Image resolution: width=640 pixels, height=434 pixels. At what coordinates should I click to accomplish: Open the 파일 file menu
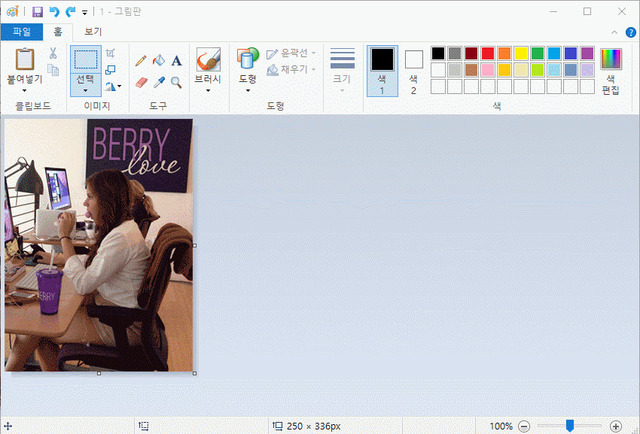(x=21, y=32)
